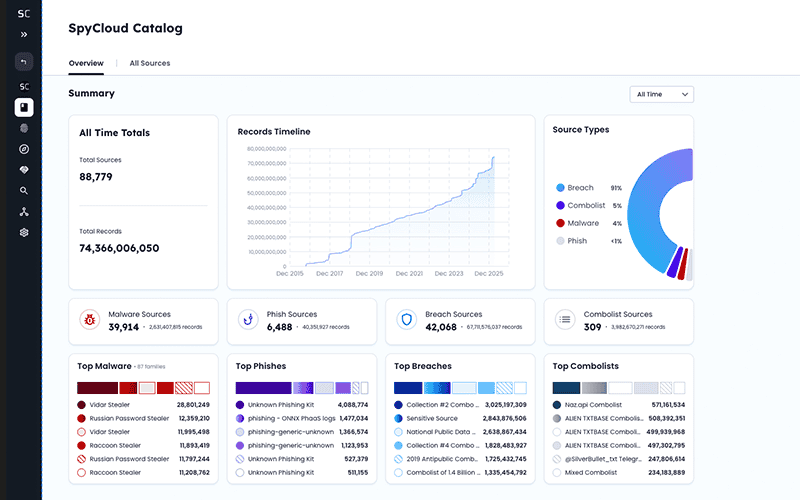This screenshot has width=800, height=500.
Task: Click the Malware Sources bug icon
Action: point(89,320)
